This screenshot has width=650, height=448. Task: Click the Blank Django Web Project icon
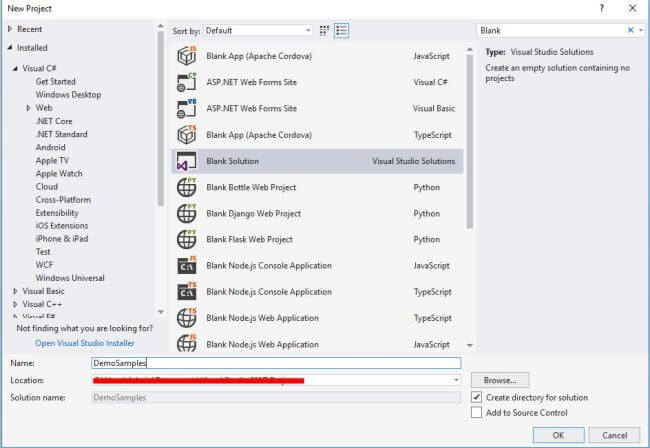tap(187, 213)
